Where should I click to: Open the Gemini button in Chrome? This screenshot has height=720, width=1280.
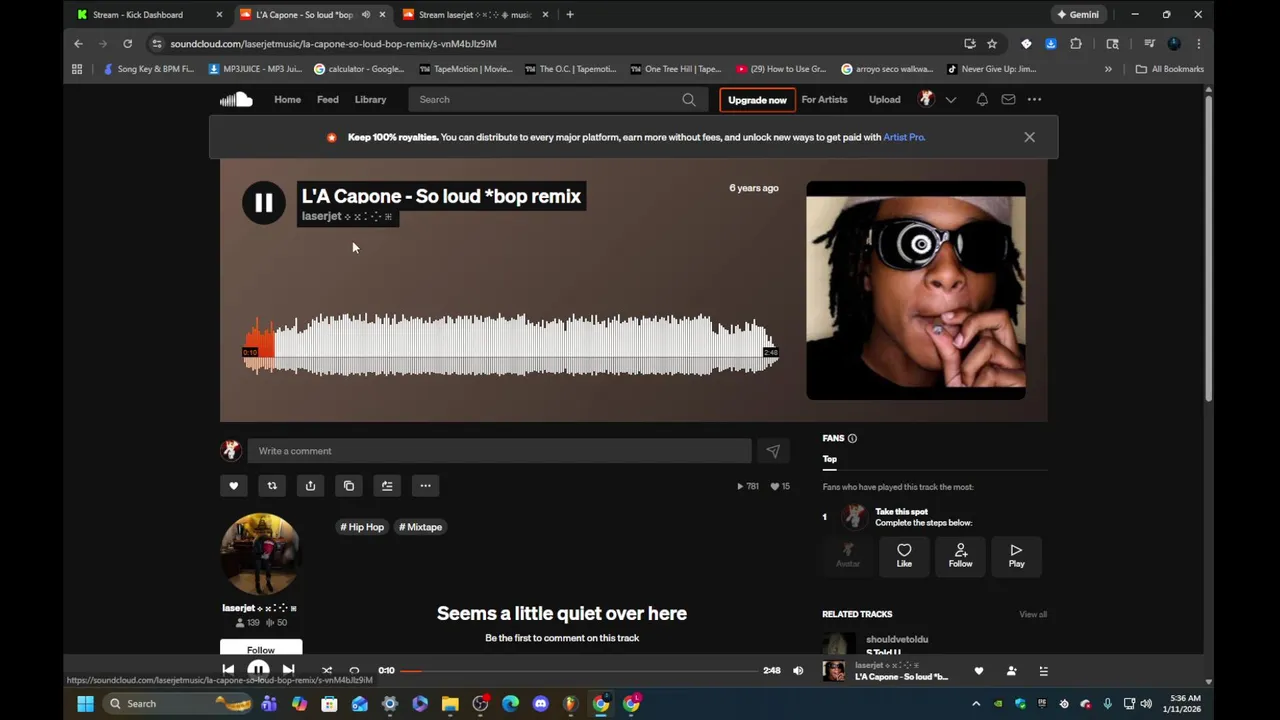point(1078,15)
